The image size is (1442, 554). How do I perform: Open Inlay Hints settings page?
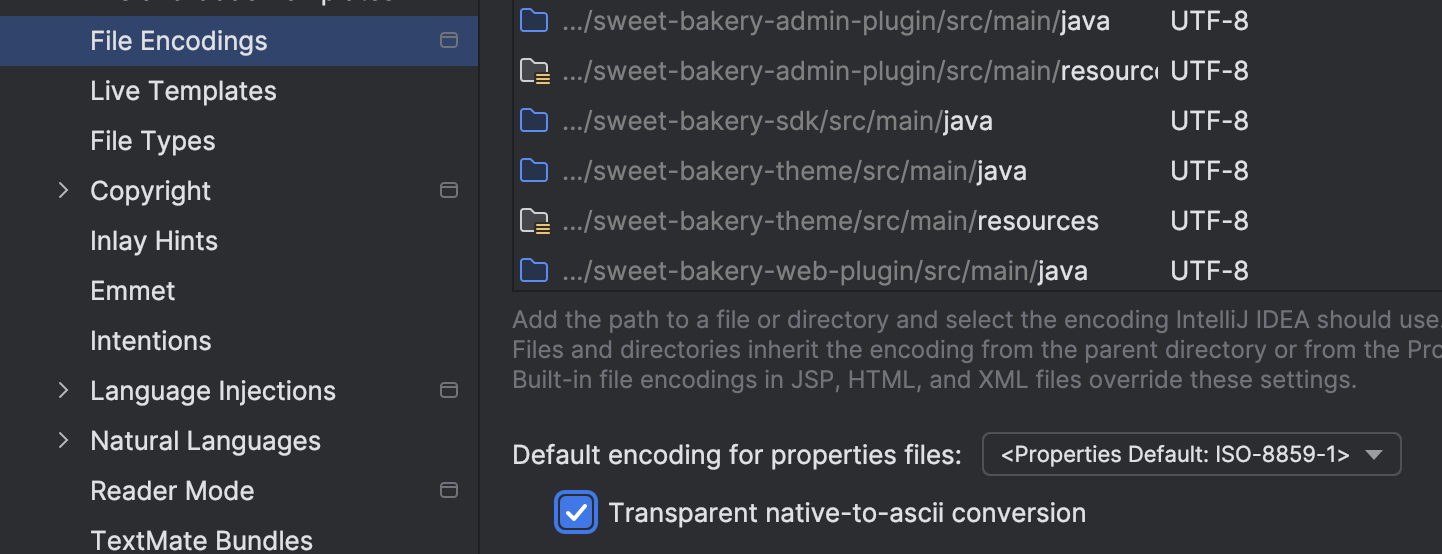coord(154,241)
